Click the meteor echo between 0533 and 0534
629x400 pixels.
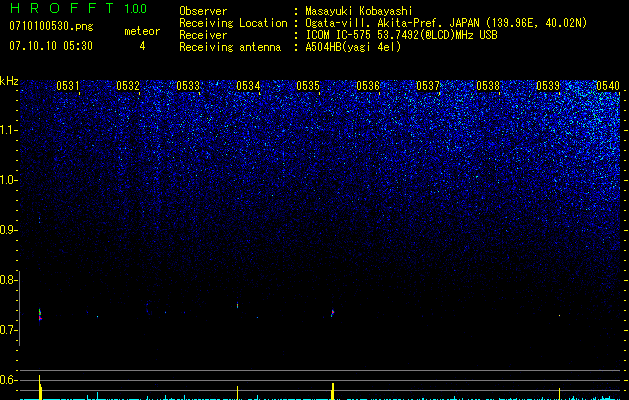[x=237, y=305]
